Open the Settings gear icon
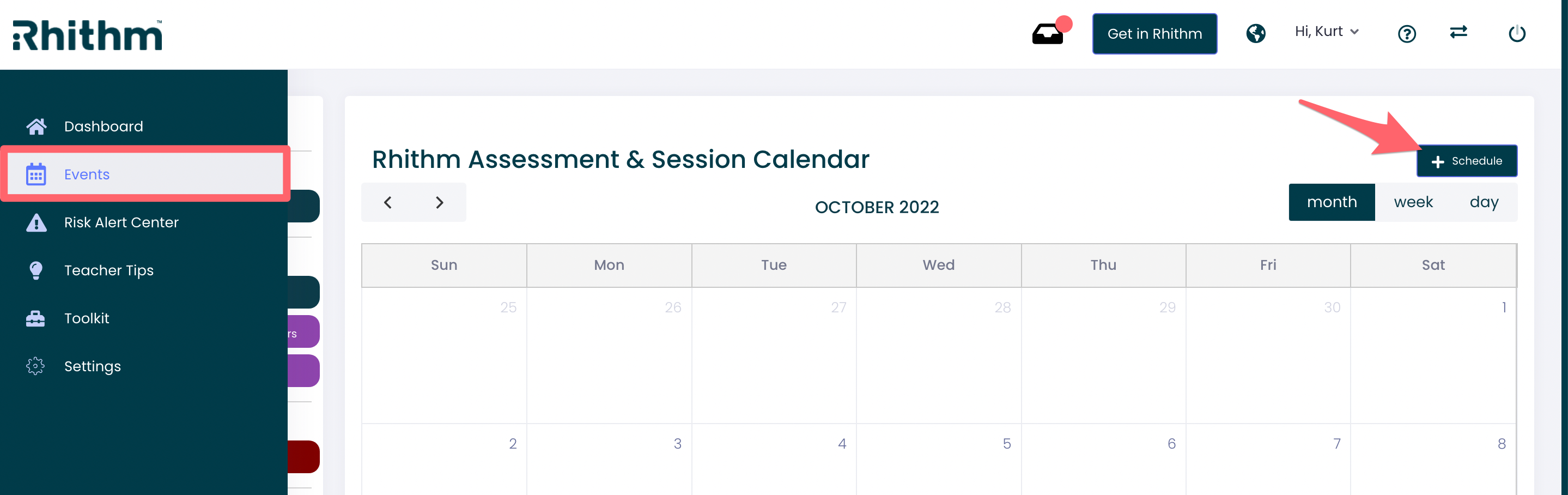The height and width of the screenshot is (495, 1568). coord(35,366)
